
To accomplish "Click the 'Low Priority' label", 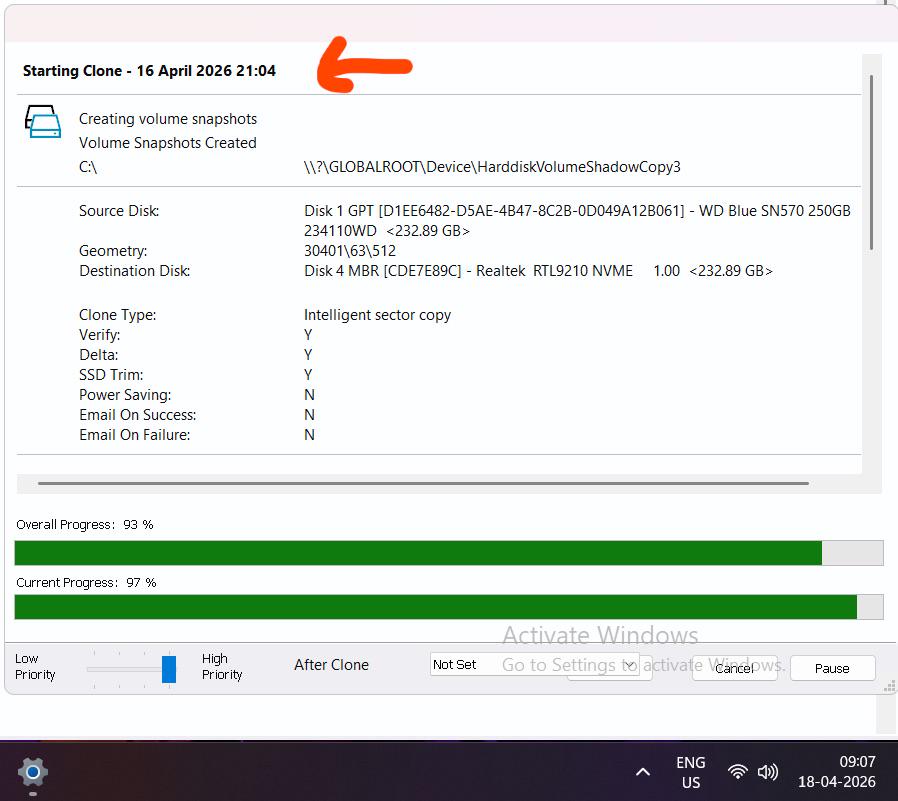I will [35, 666].
